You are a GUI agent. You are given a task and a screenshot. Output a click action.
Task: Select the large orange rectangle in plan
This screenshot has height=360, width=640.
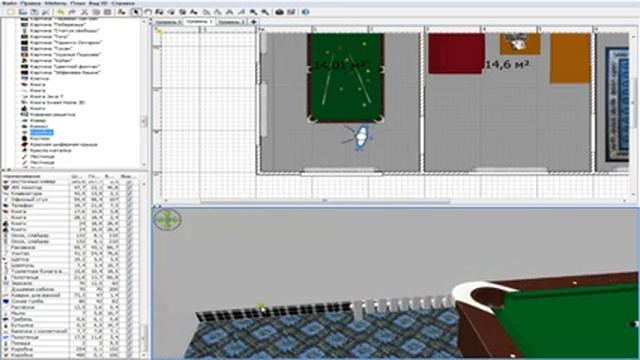tap(570, 59)
